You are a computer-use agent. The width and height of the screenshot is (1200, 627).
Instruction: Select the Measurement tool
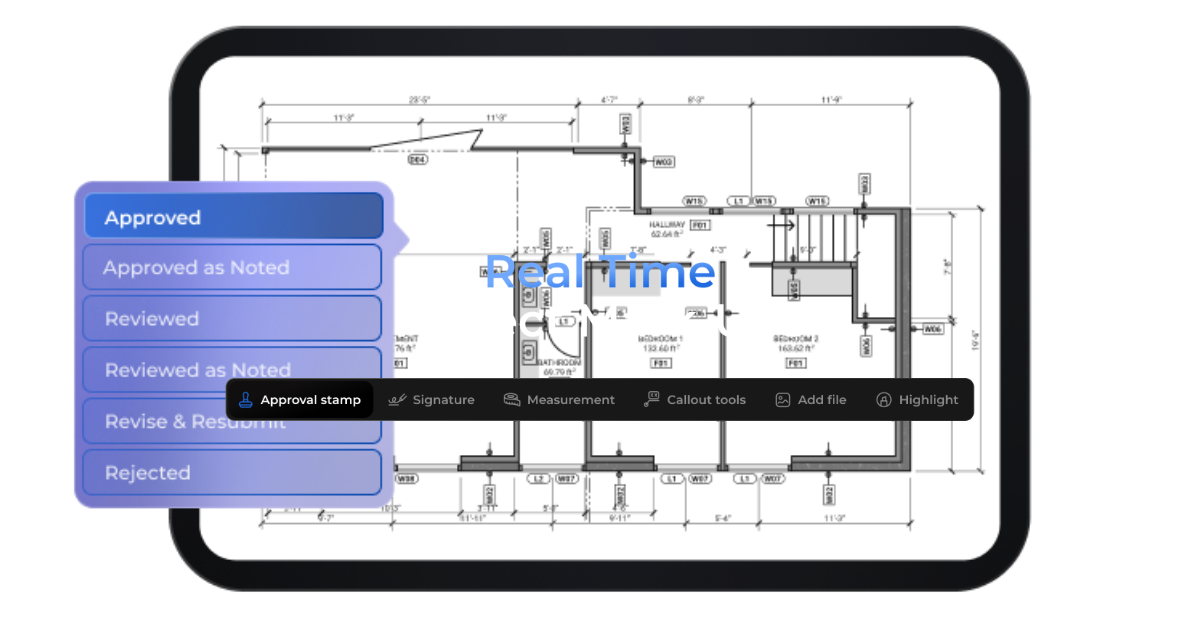(559, 399)
